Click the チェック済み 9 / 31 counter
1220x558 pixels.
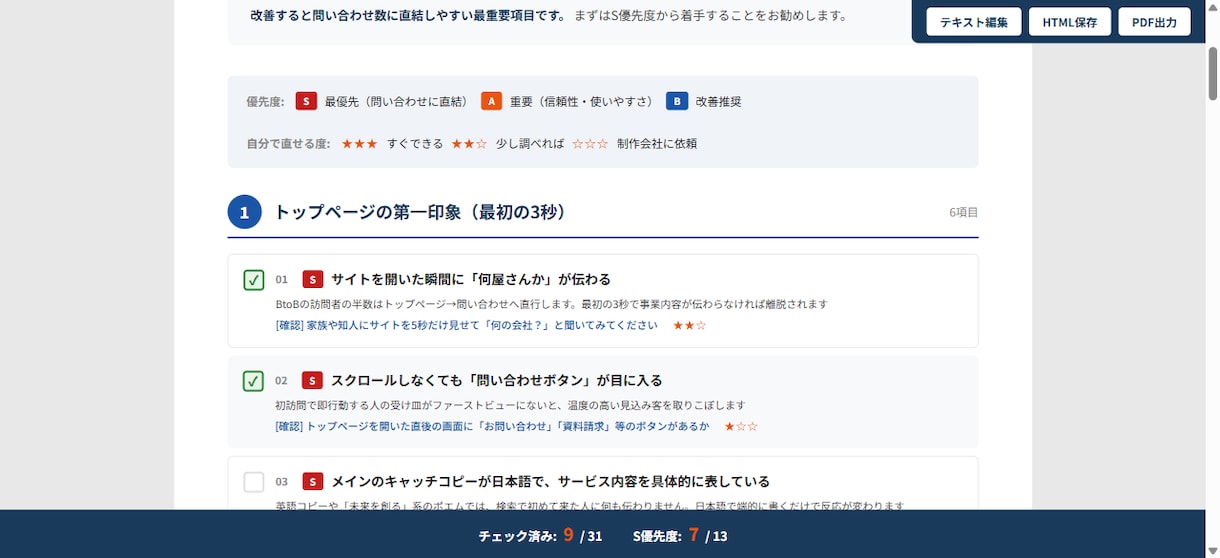point(540,536)
